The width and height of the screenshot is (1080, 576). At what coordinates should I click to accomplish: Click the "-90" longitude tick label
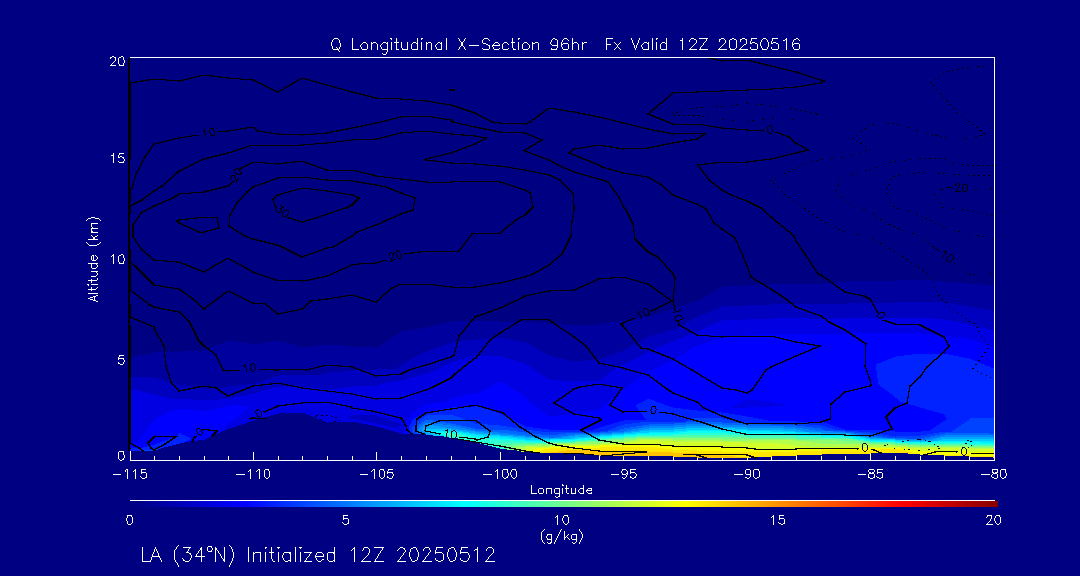(747, 474)
